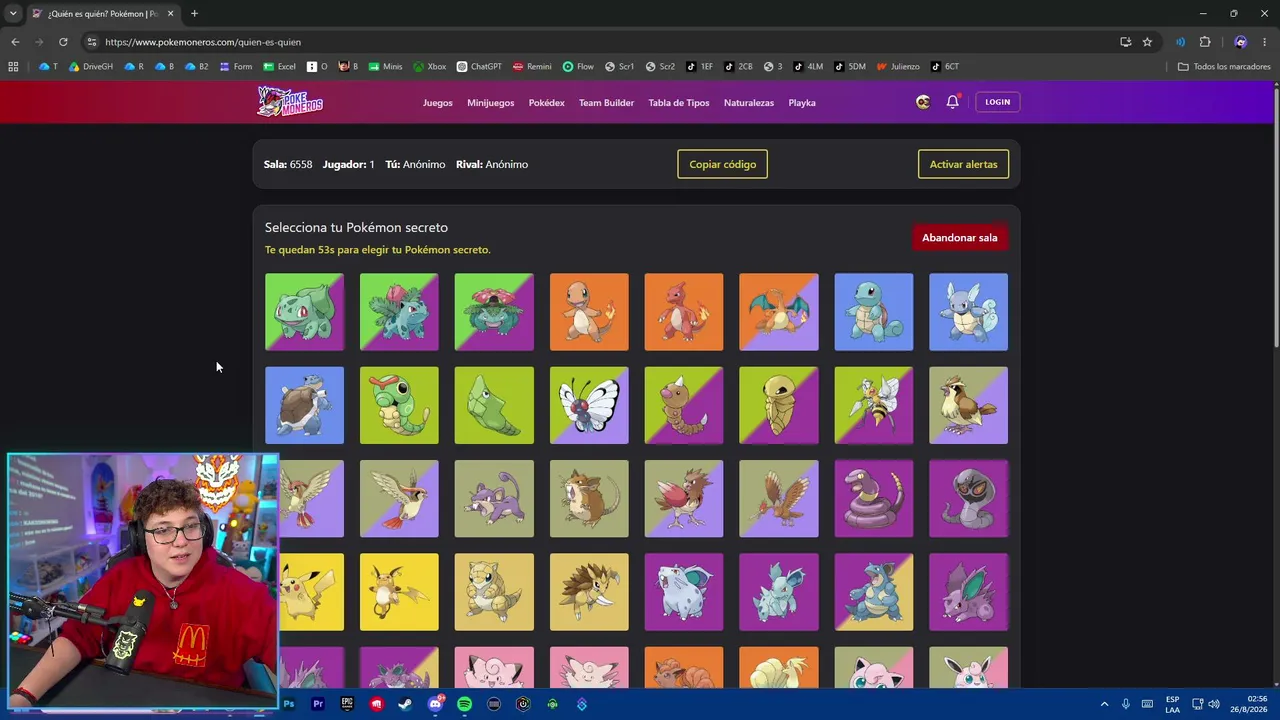The image size is (1280, 720).
Task: Expand the tab search dropdown
Action: [13, 14]
